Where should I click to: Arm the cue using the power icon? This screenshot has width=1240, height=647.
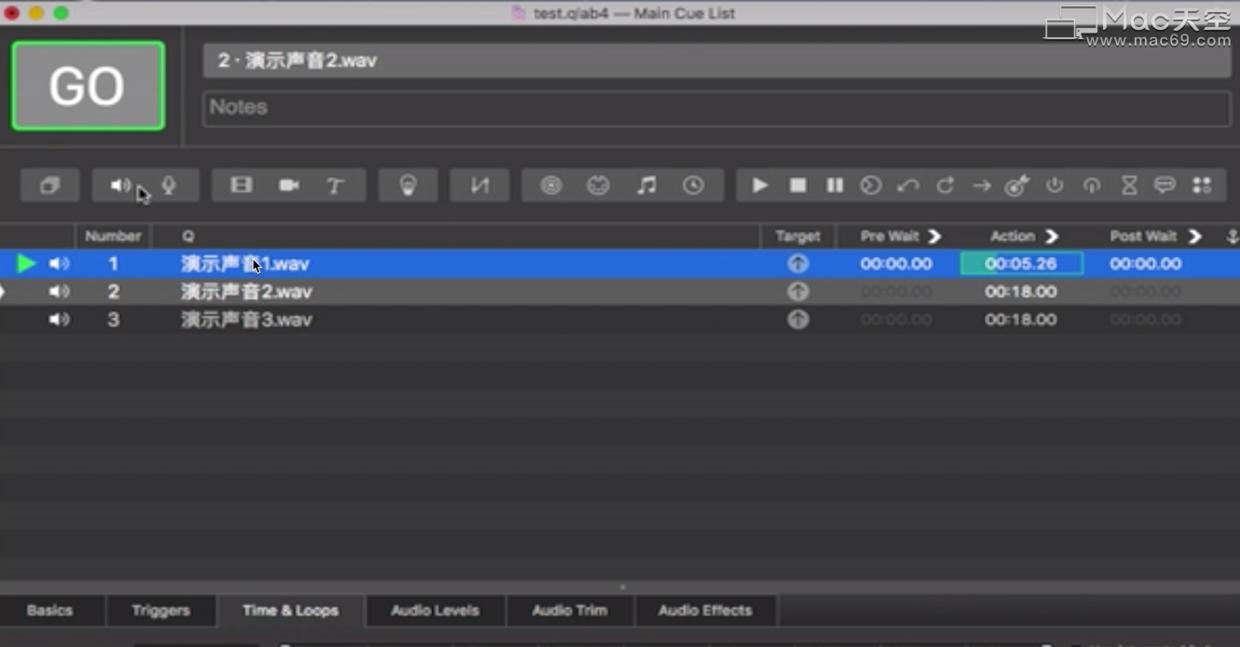coord(1054,185)
